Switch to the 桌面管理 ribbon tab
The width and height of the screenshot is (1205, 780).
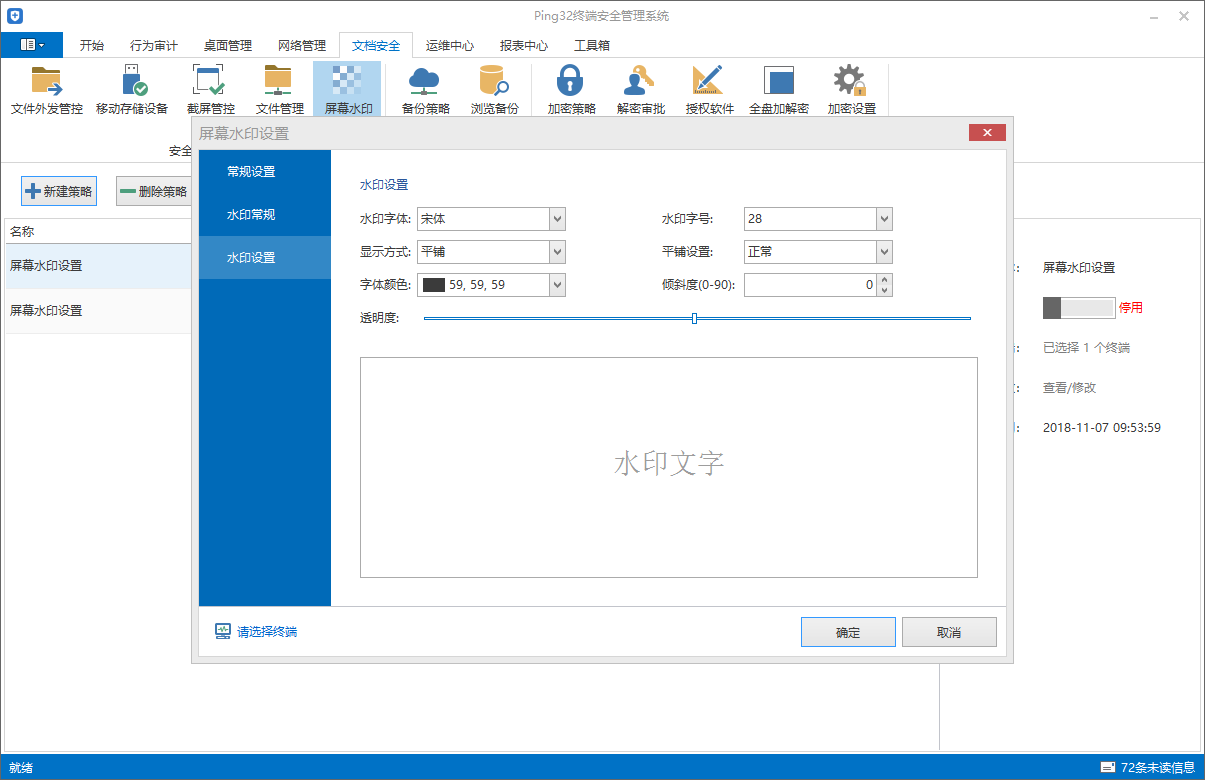pyautogui.click(x=228, y=45)
